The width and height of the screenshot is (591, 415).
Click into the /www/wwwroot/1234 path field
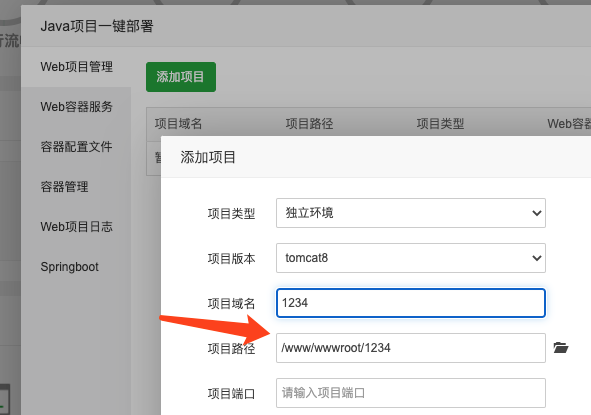pyautogui.click(x=411, y=348)
